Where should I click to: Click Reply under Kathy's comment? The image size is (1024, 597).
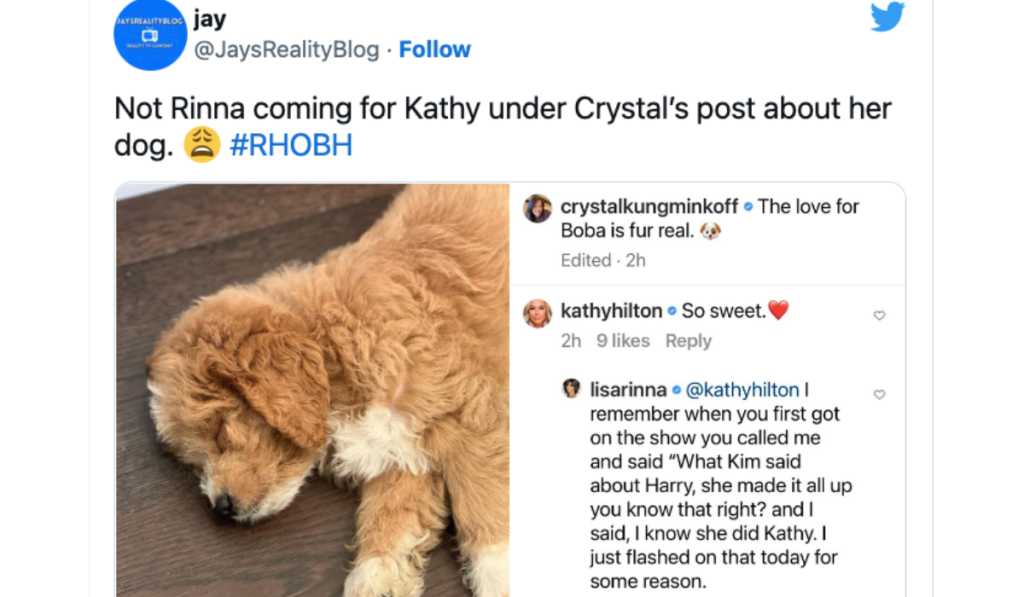coord(691,340)
